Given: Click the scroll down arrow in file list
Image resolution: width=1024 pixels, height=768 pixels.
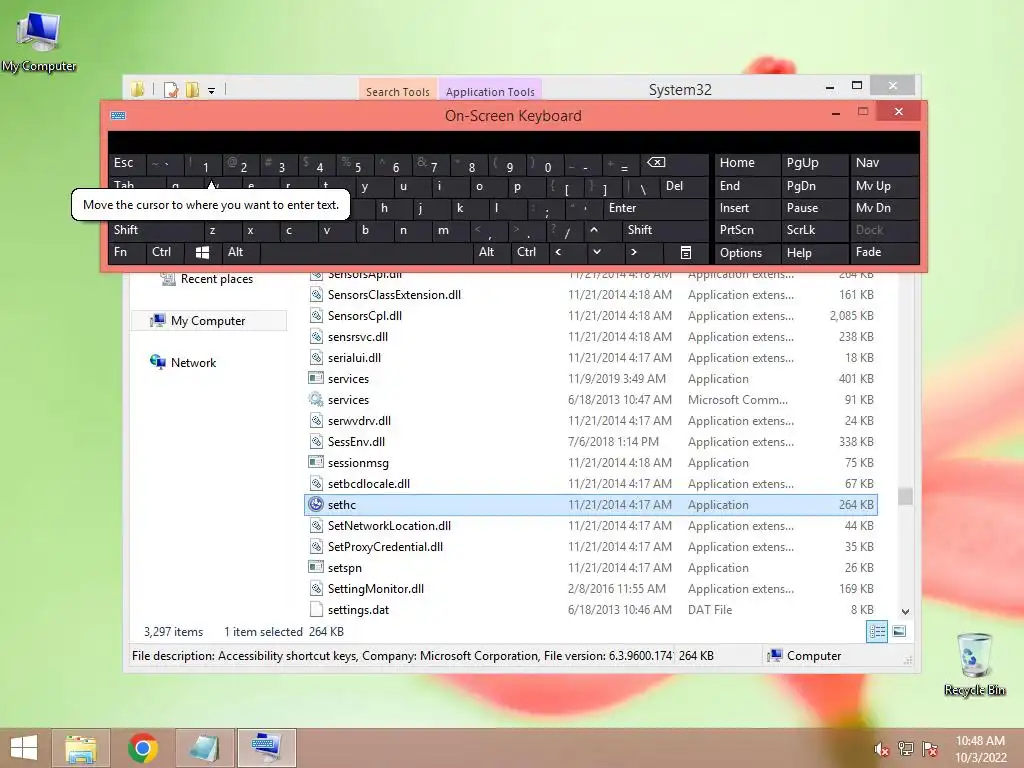Looking at the screenshot, I should click(x=905, y=611).
